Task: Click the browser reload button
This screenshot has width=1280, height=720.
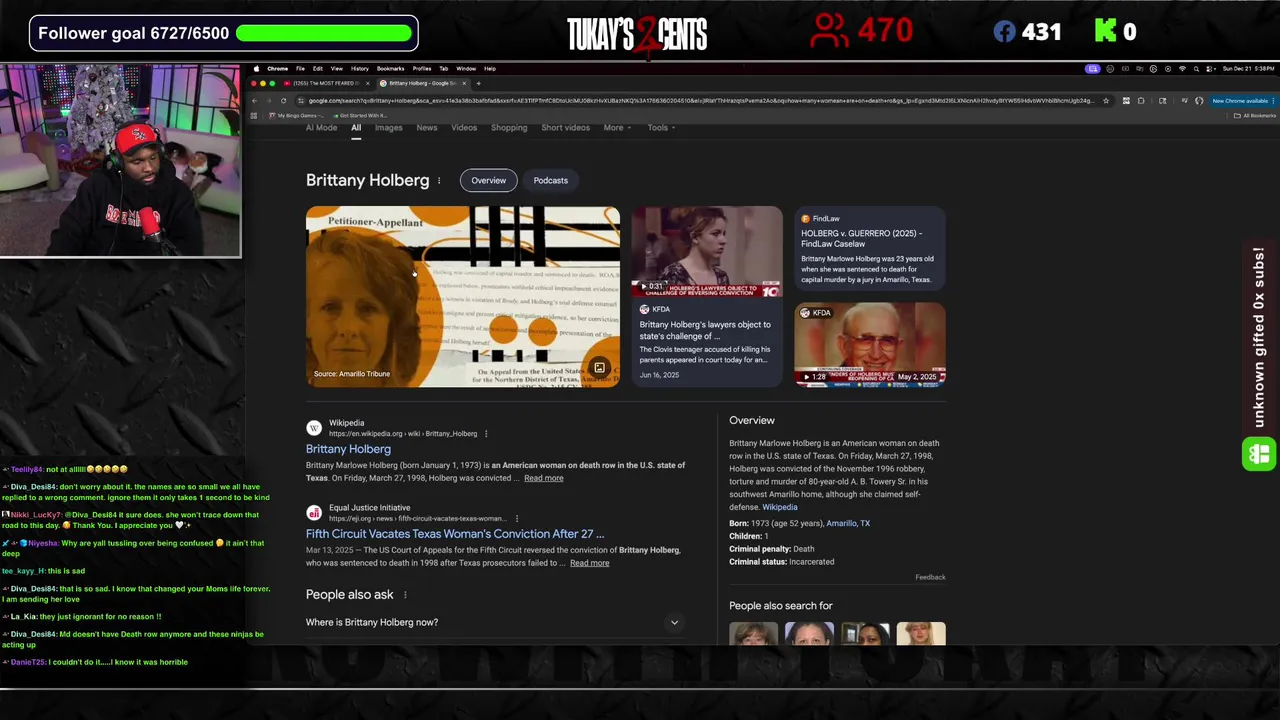Action: pos(283,101)
